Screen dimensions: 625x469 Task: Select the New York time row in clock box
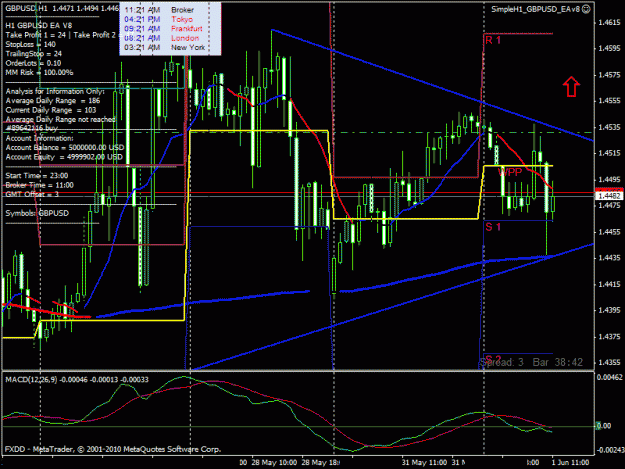coord(165,47)
